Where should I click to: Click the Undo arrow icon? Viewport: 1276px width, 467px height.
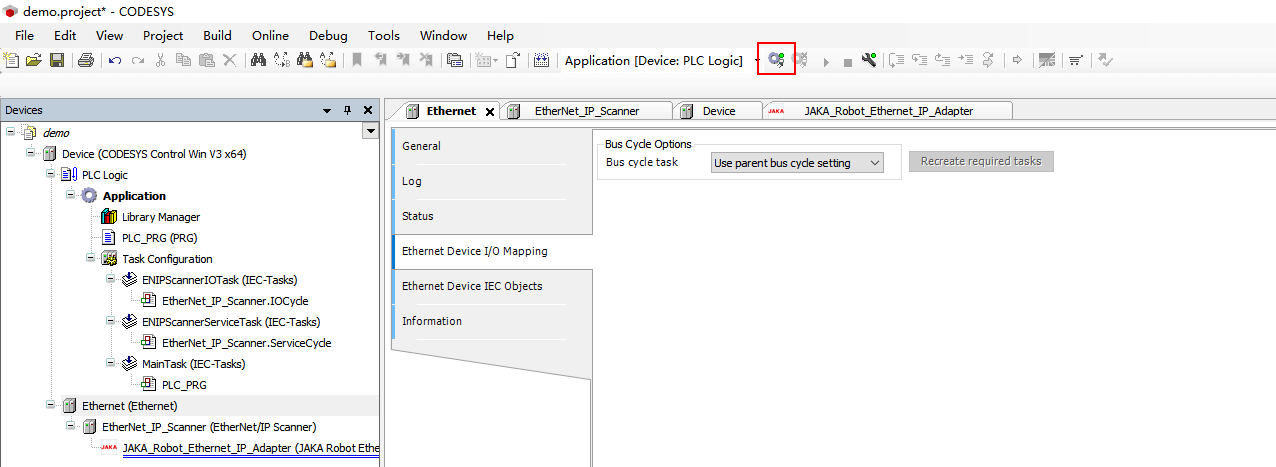click(115, 60)
